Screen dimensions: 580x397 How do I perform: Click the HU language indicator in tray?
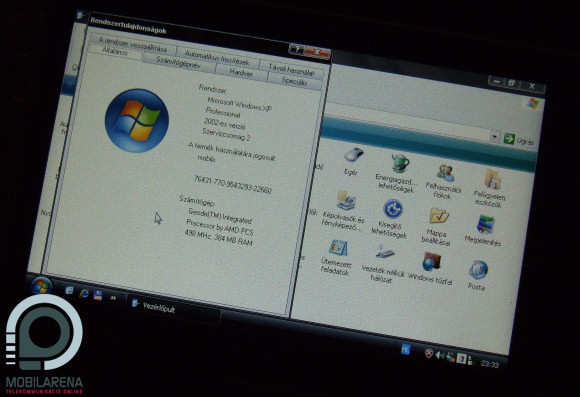tap(405, 349)
